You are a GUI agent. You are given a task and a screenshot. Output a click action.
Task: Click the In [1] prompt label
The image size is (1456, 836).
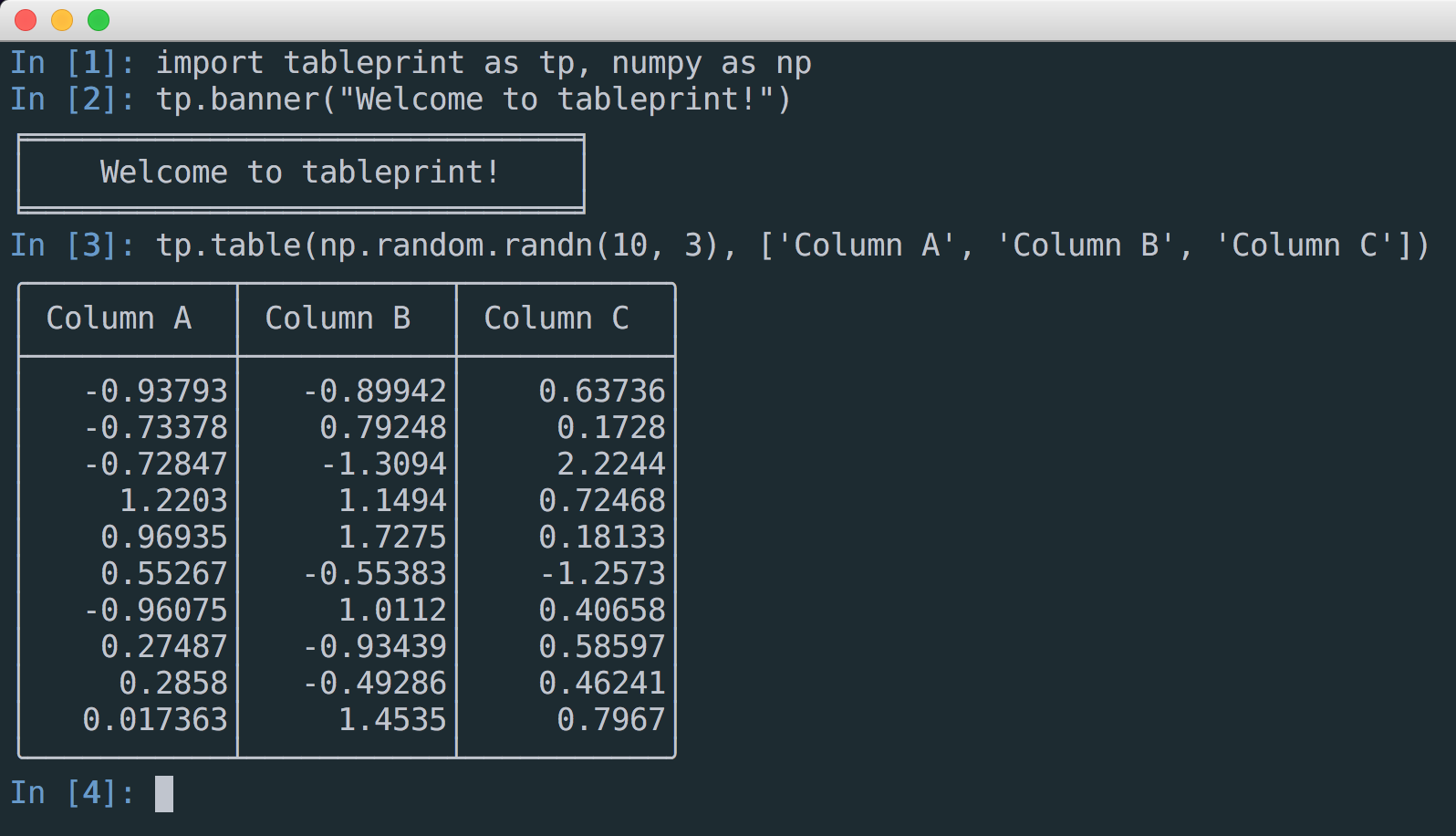(x=72, y=63)
